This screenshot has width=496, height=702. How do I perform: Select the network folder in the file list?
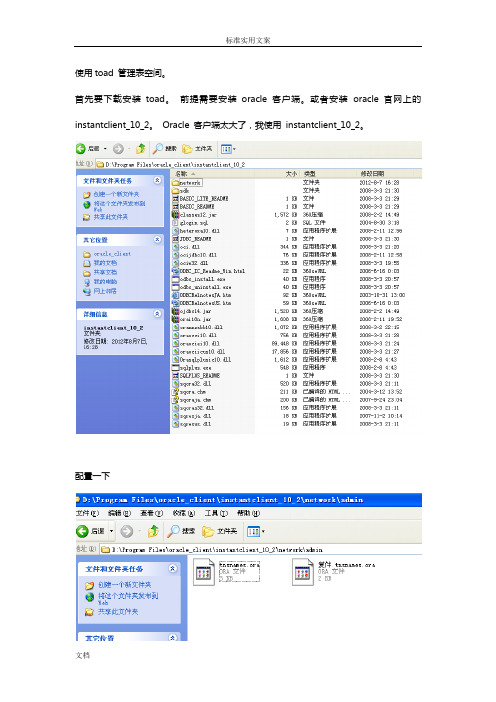coord(190,183)
